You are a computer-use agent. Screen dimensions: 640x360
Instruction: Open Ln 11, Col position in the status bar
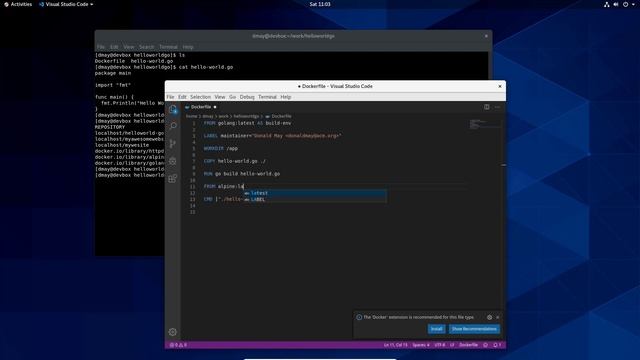click(396, 345)
